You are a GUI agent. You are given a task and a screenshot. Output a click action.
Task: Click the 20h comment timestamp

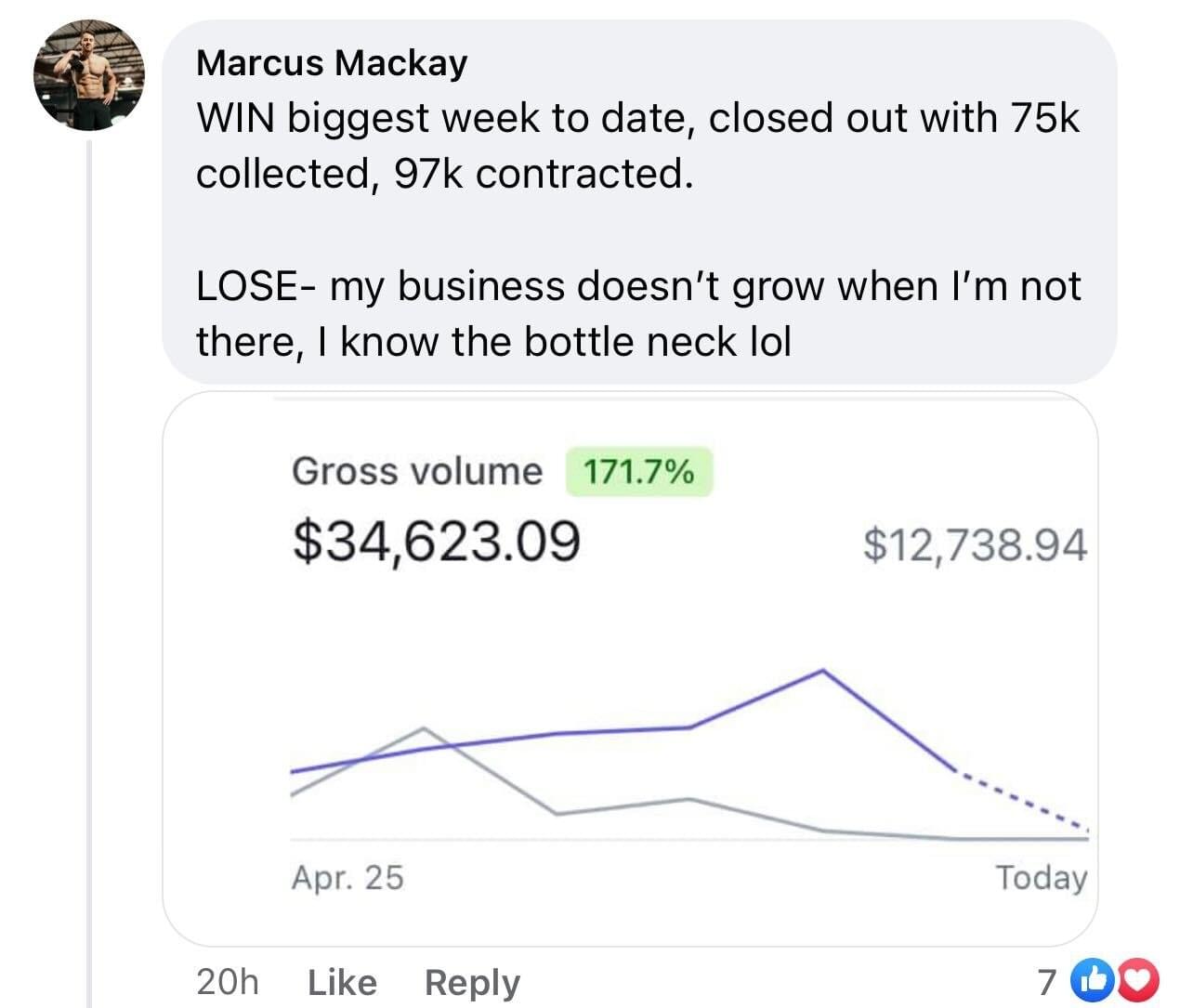(228, 982)
